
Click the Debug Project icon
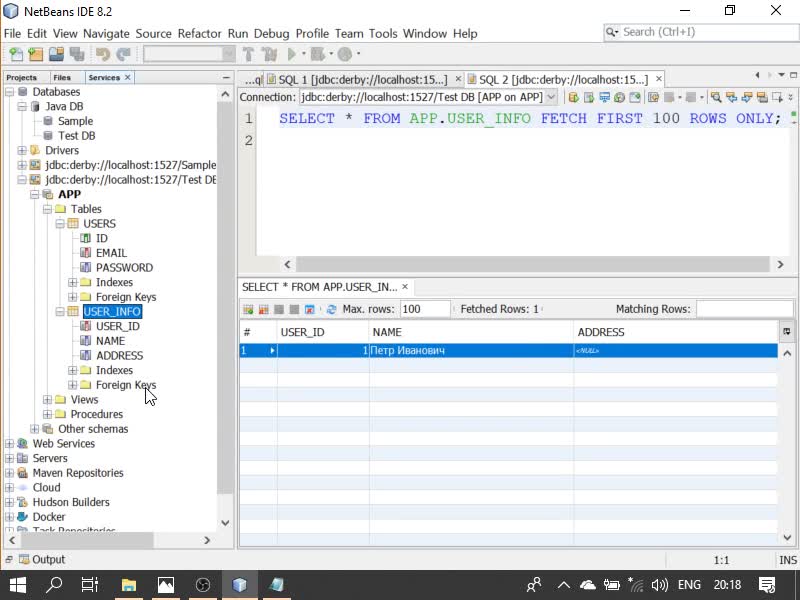click(317, 54)
